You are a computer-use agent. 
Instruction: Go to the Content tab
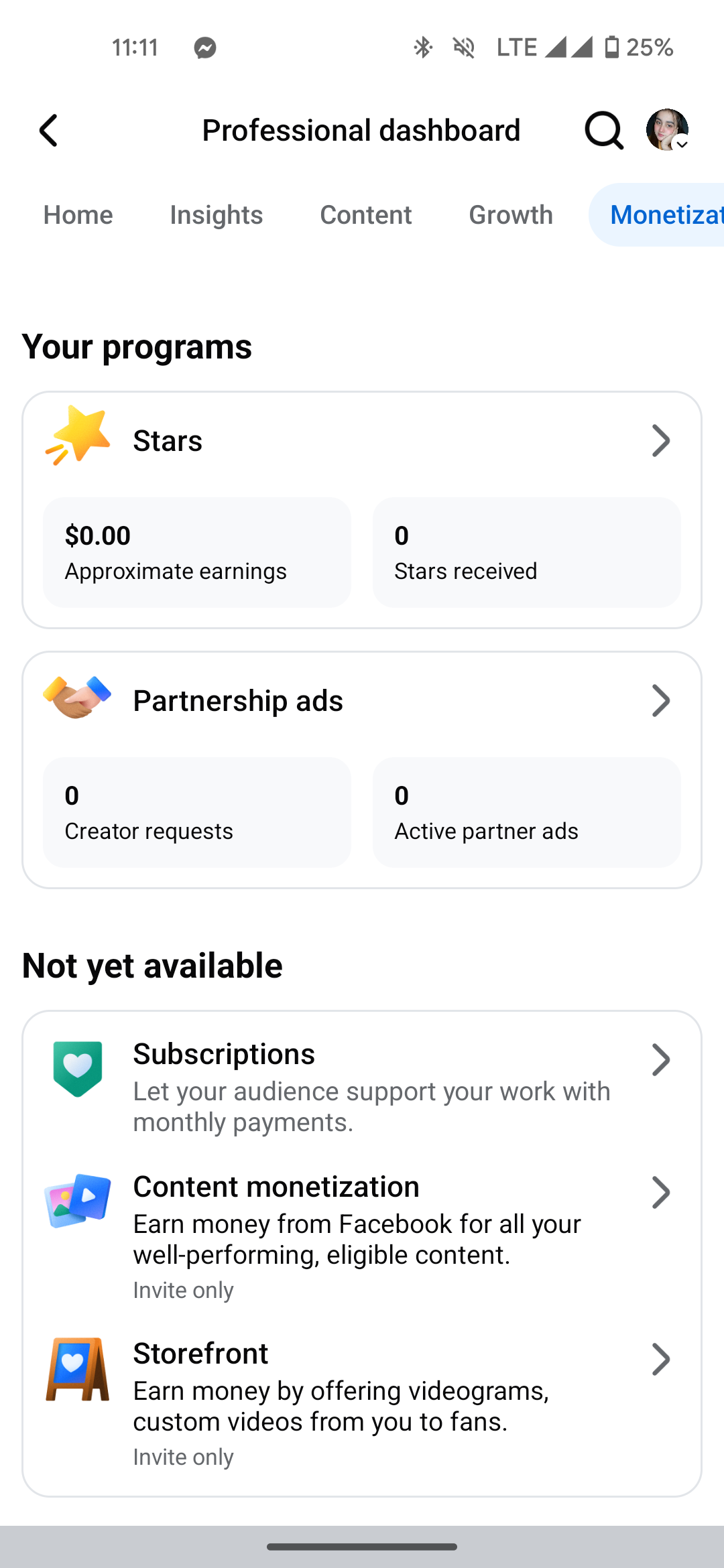[x=365, y=215]
